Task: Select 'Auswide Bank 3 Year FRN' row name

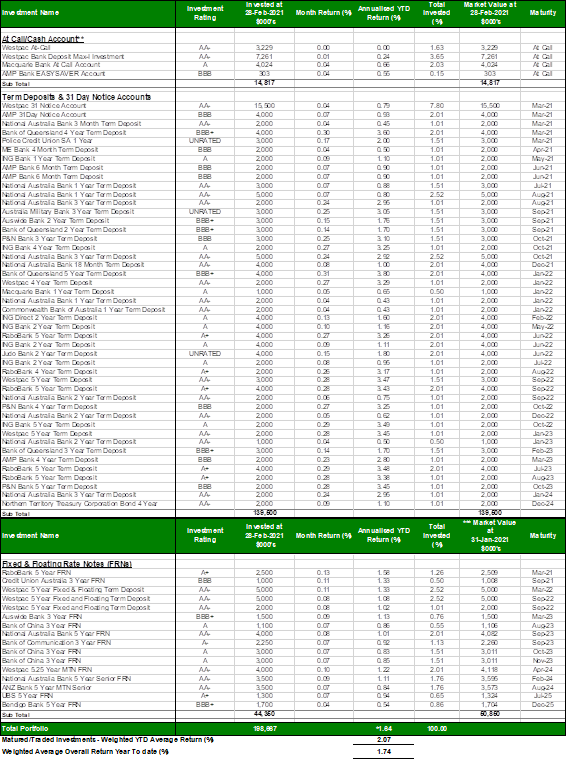Action: point(42,617)
